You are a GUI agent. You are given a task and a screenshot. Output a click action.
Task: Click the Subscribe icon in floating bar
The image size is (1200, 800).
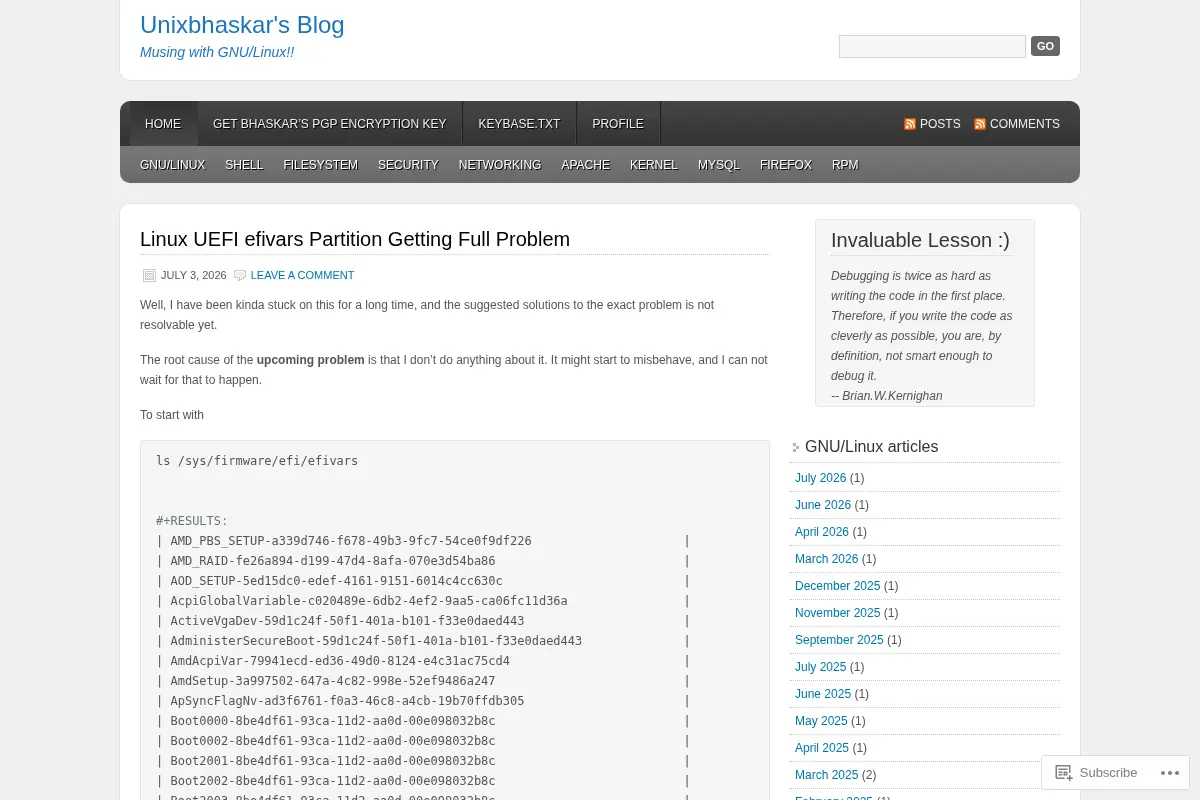pos(1064,773)
